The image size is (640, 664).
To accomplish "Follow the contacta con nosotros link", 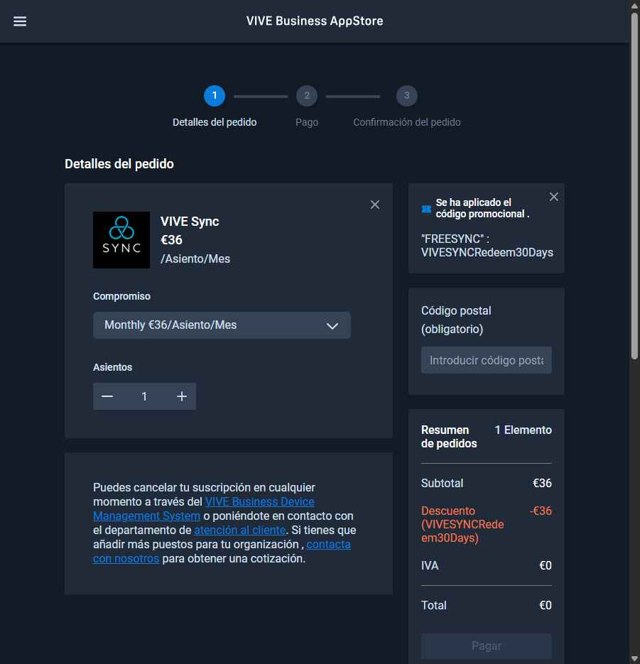I will [222, 551].
